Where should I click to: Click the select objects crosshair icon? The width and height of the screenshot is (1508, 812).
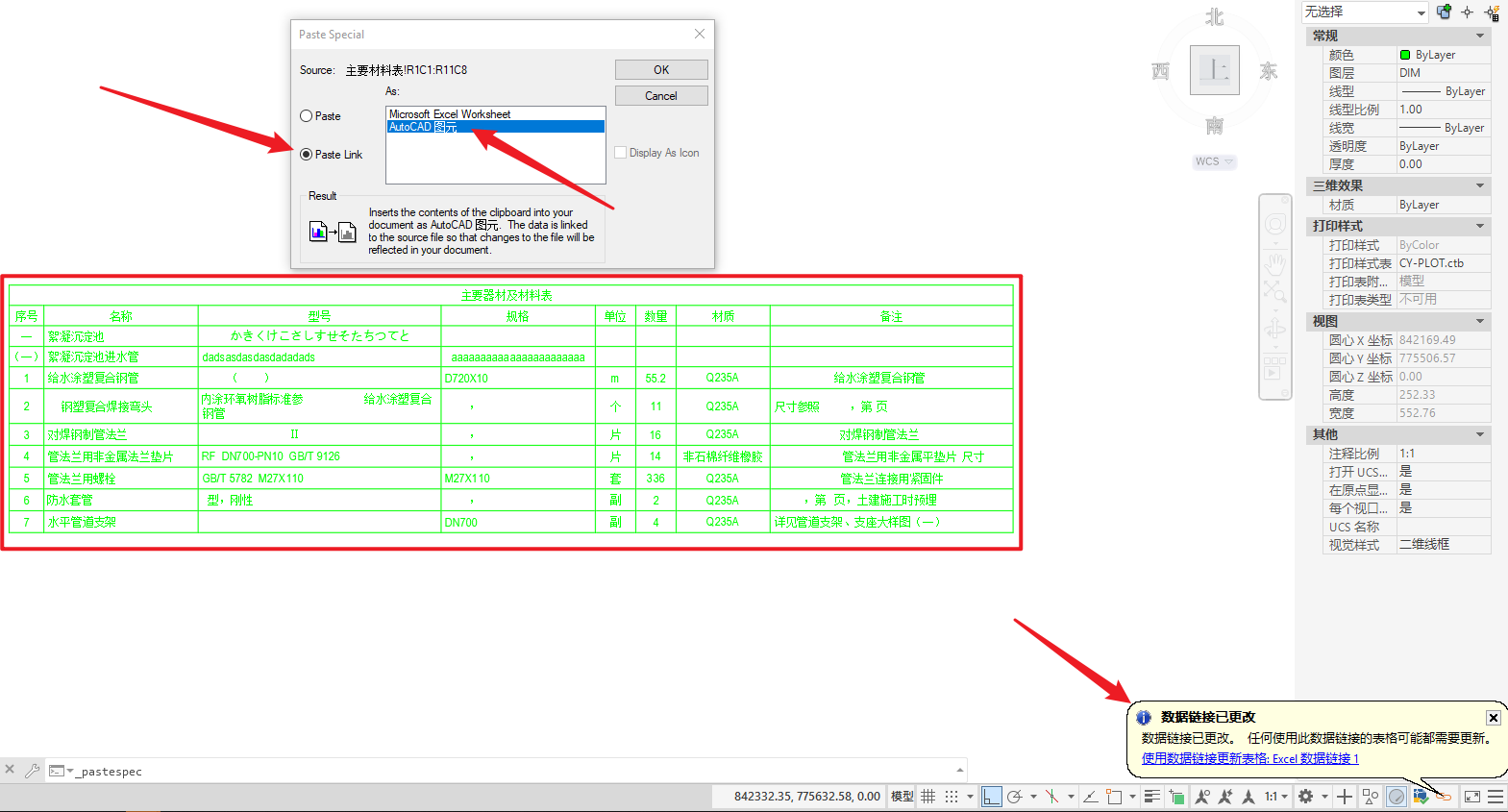click(x=1467, y=12)
